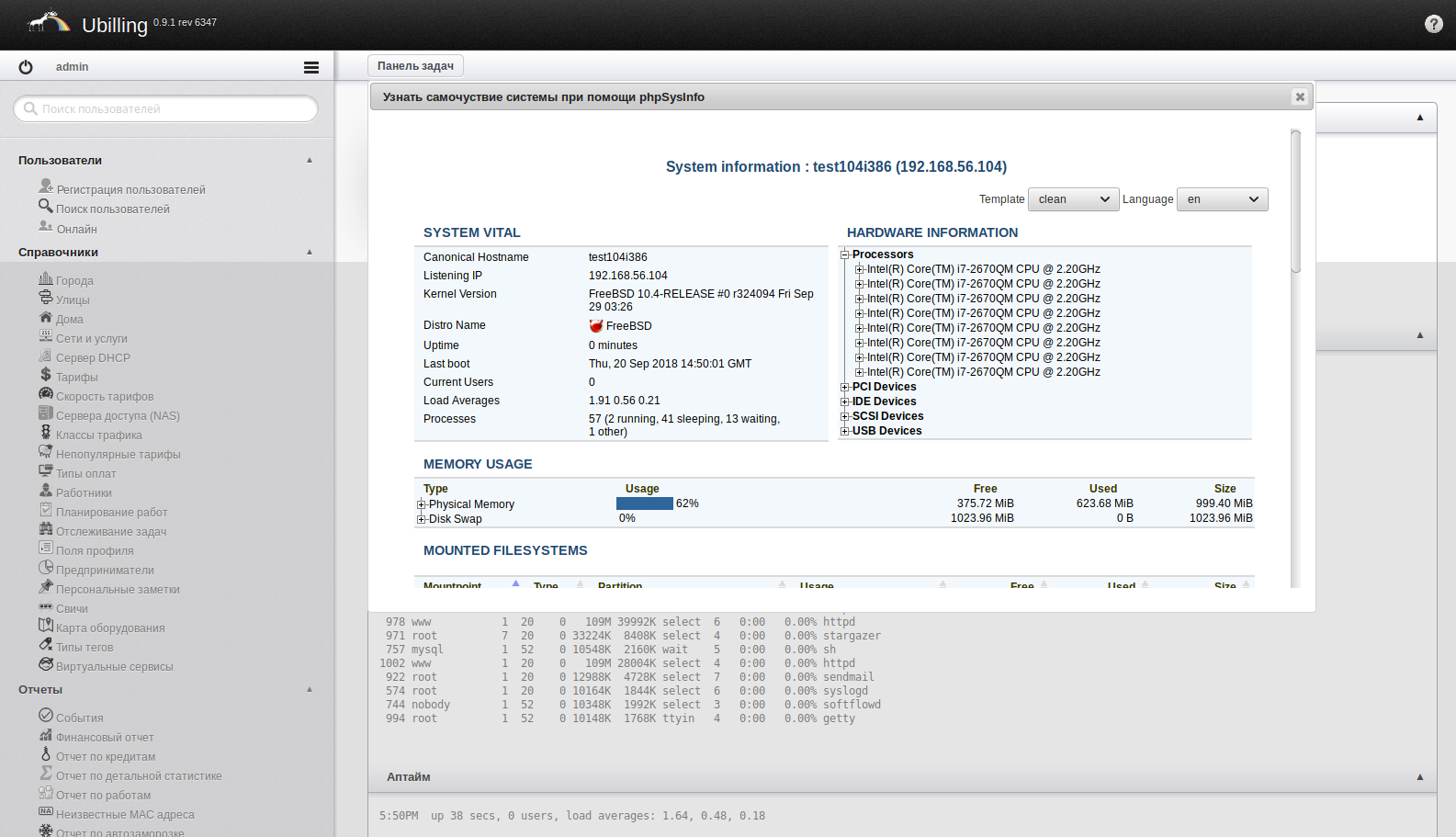
Task: Click the Планирование работ icon
Action: [46, 509]
